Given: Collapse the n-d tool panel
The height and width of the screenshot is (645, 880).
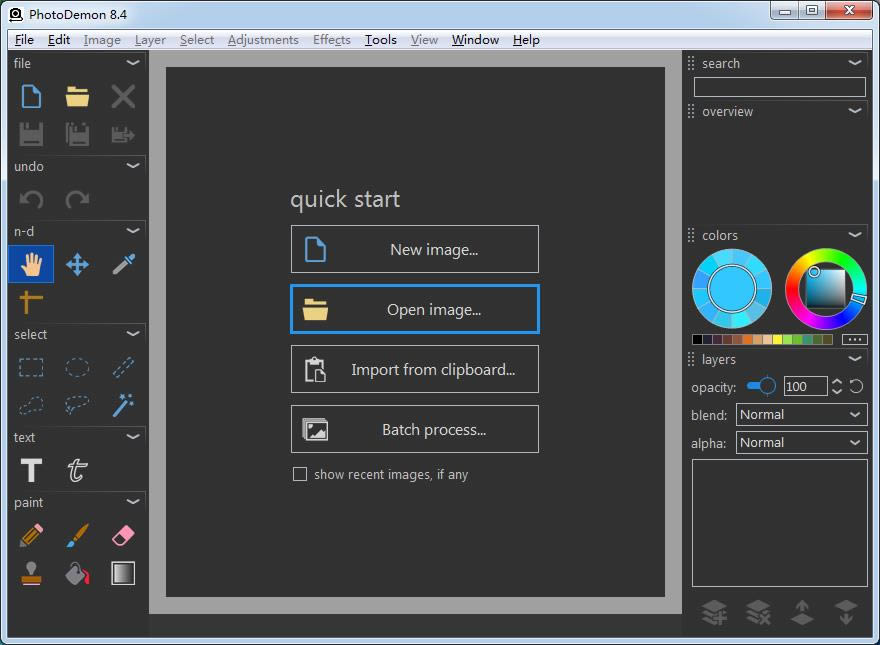Looking at the screenshot, I should tap(133, 231).
